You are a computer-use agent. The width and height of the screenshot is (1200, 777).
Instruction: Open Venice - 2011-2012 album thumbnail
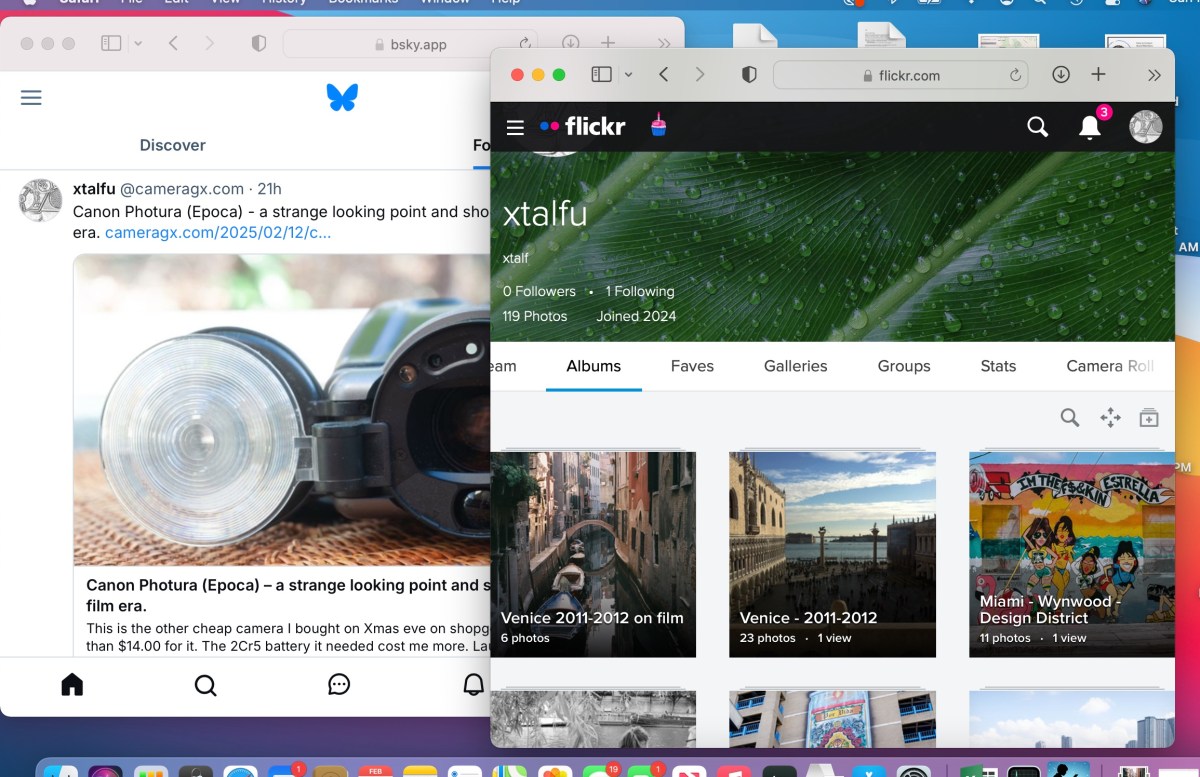tap(832, 553)
